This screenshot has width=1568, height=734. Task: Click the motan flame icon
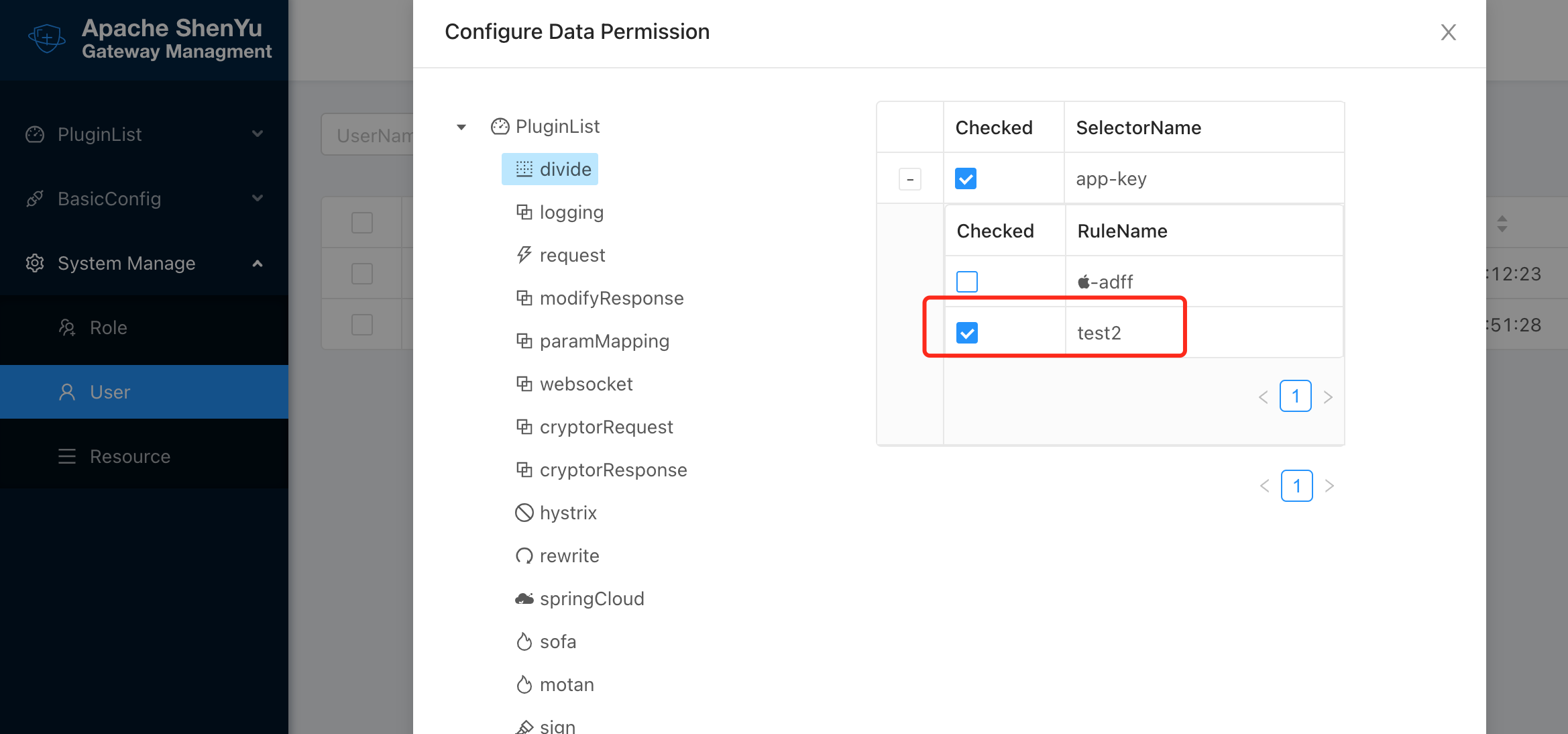click(524, 684)
